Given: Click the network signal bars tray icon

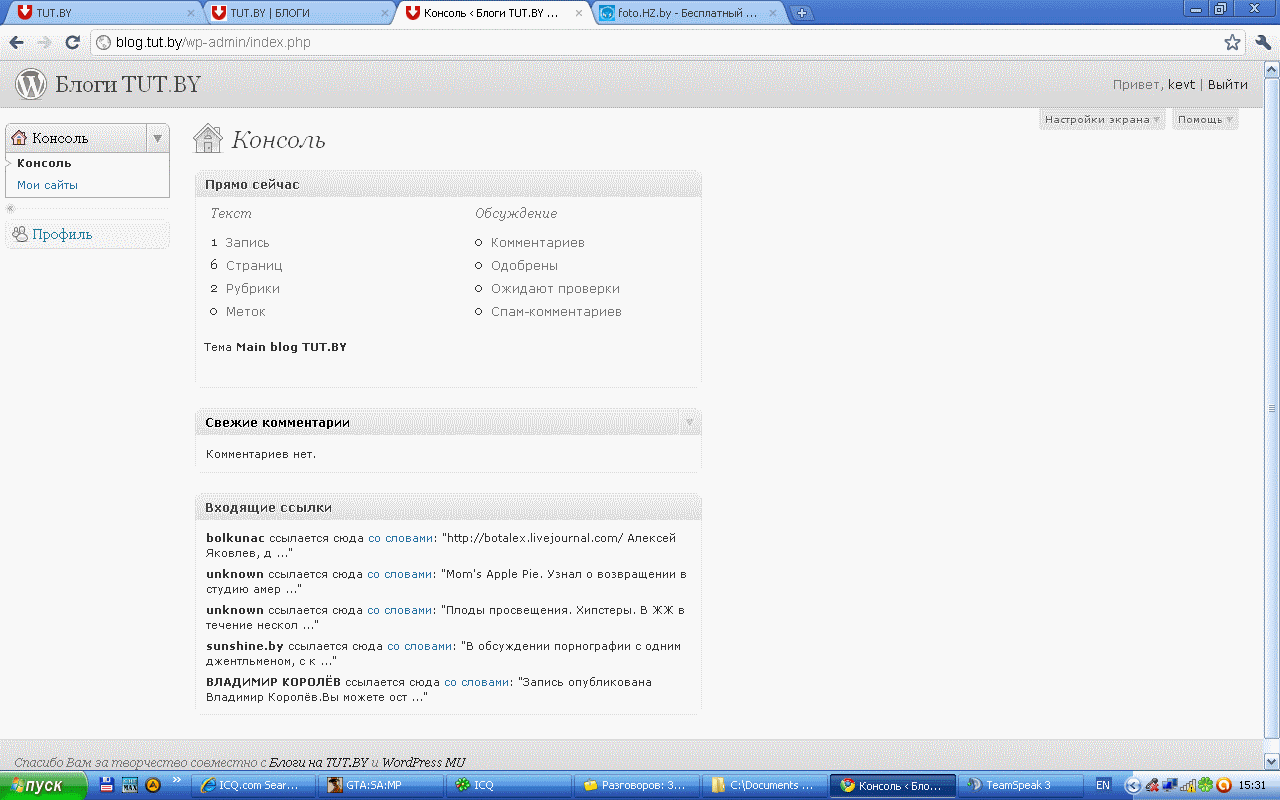Looking at the screenshot, I should (1188, 785).
